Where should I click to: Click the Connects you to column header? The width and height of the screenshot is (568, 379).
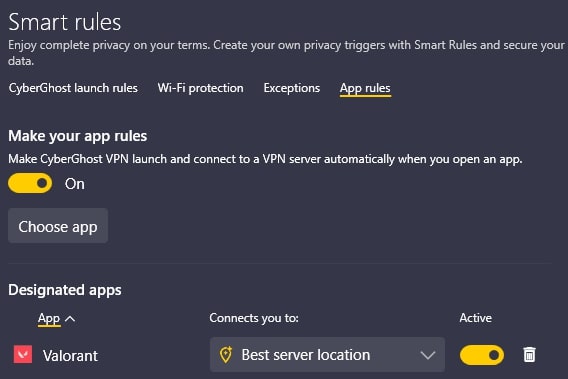[254, 318]
